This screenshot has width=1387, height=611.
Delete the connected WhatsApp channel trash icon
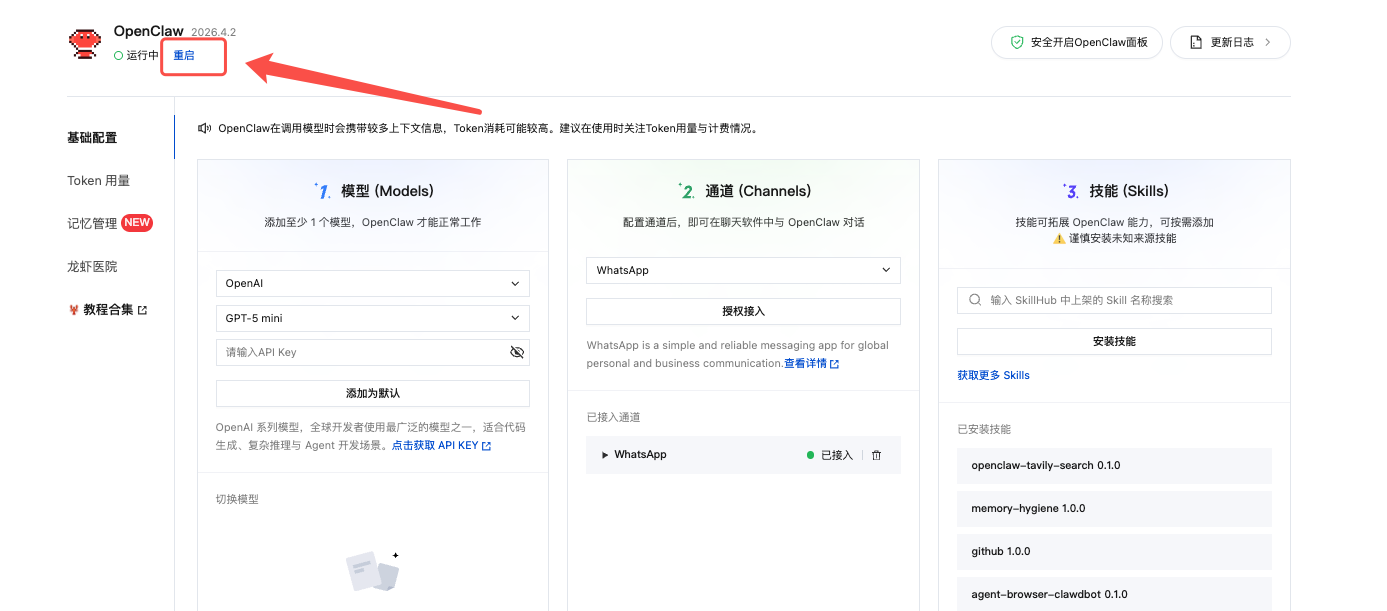pos(876,455)
